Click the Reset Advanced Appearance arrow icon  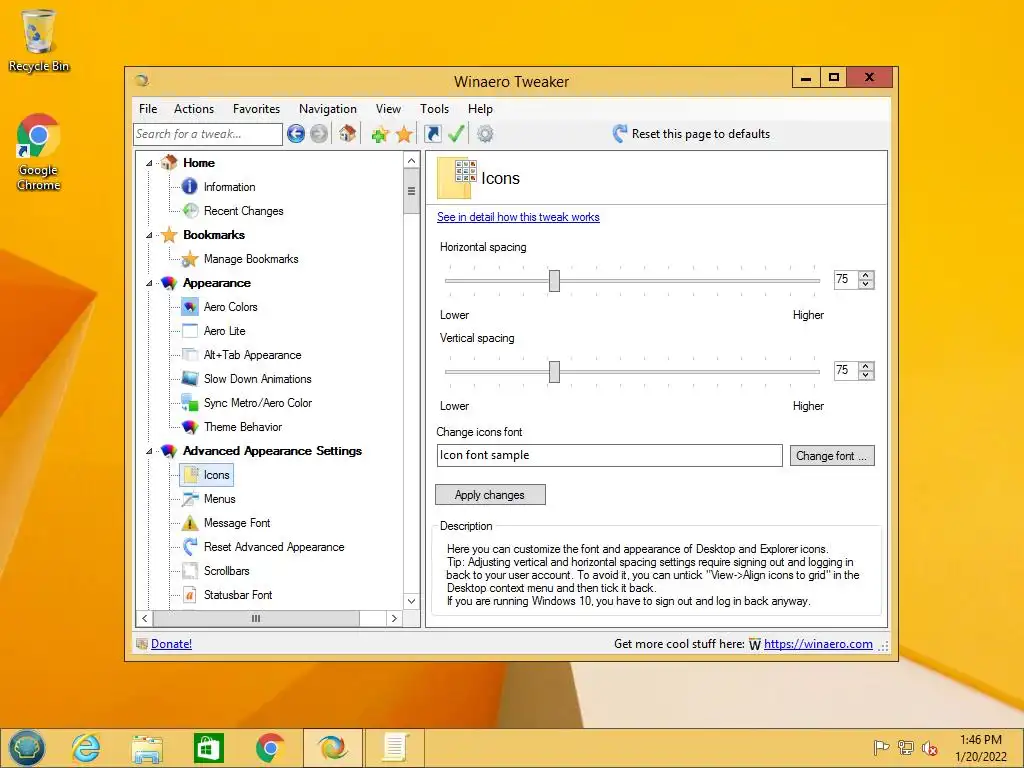pyautogui.click(x=190, y=547)
